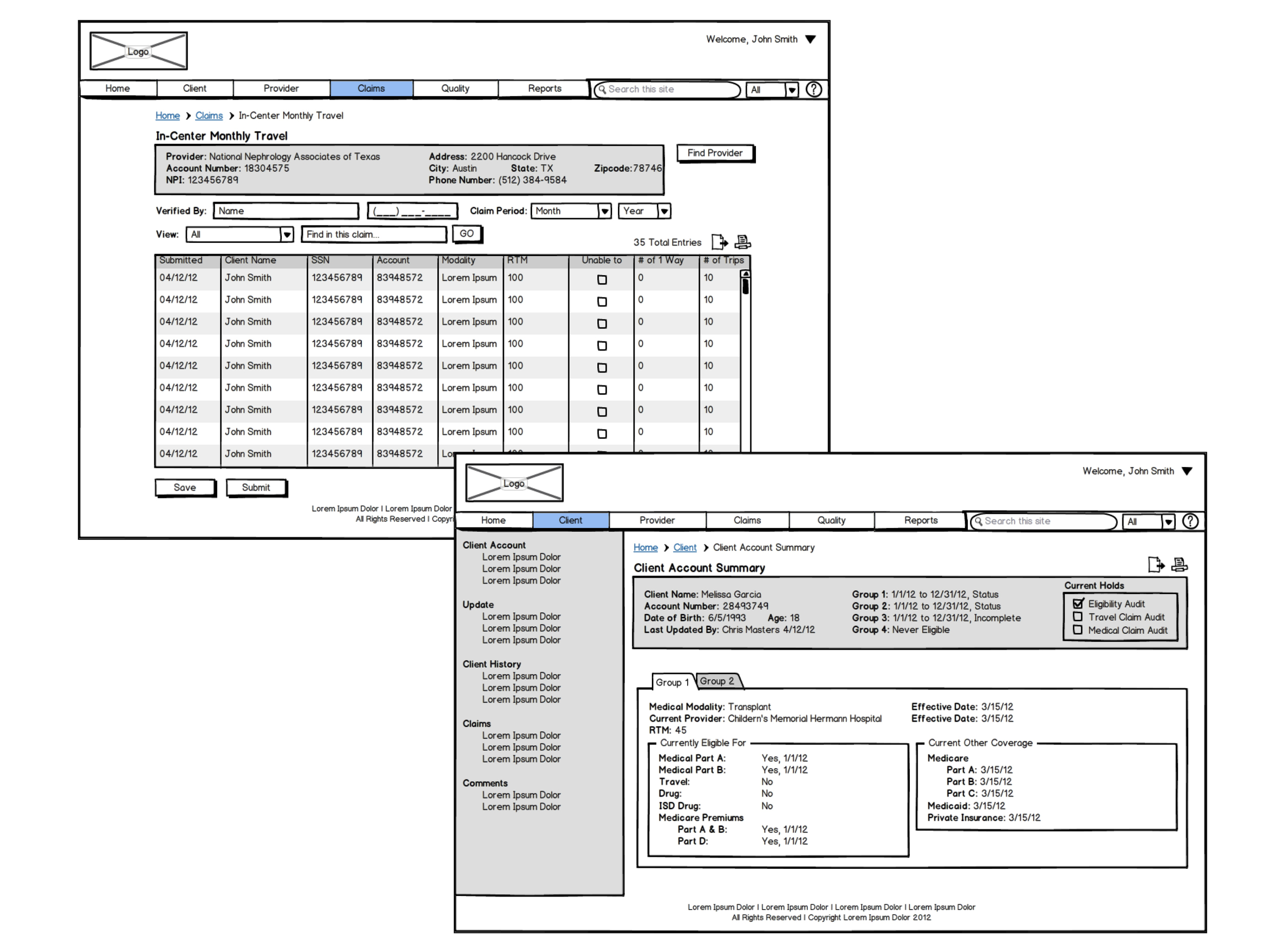
Task: Enable Travel Claim Audit checkbox
Action: point(1077,616)
